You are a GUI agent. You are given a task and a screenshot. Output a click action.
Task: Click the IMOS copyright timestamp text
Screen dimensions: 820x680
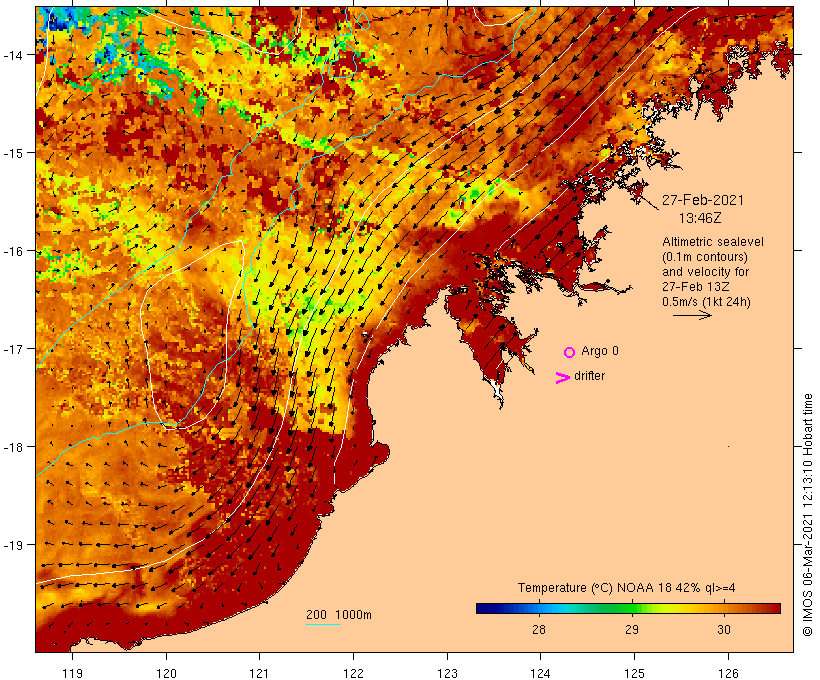point(807,515)
